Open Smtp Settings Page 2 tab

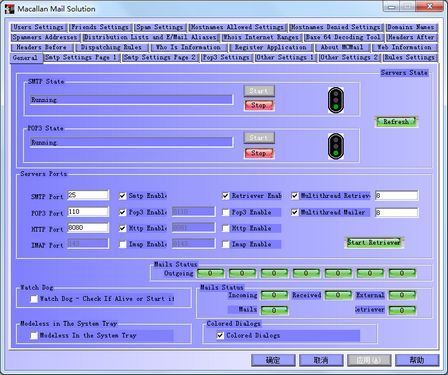(160, 57)
